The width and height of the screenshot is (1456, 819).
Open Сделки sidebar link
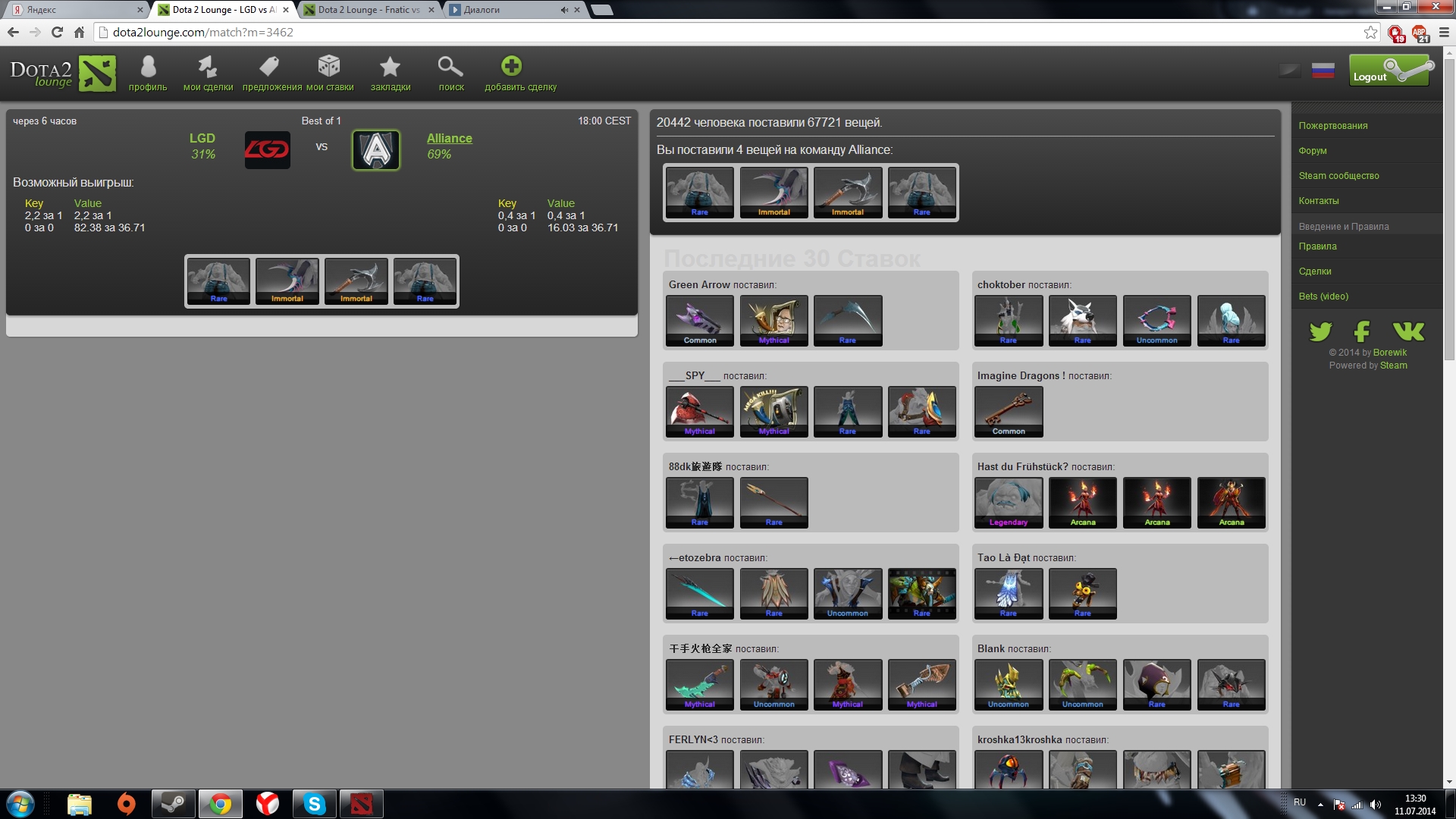1314,271
